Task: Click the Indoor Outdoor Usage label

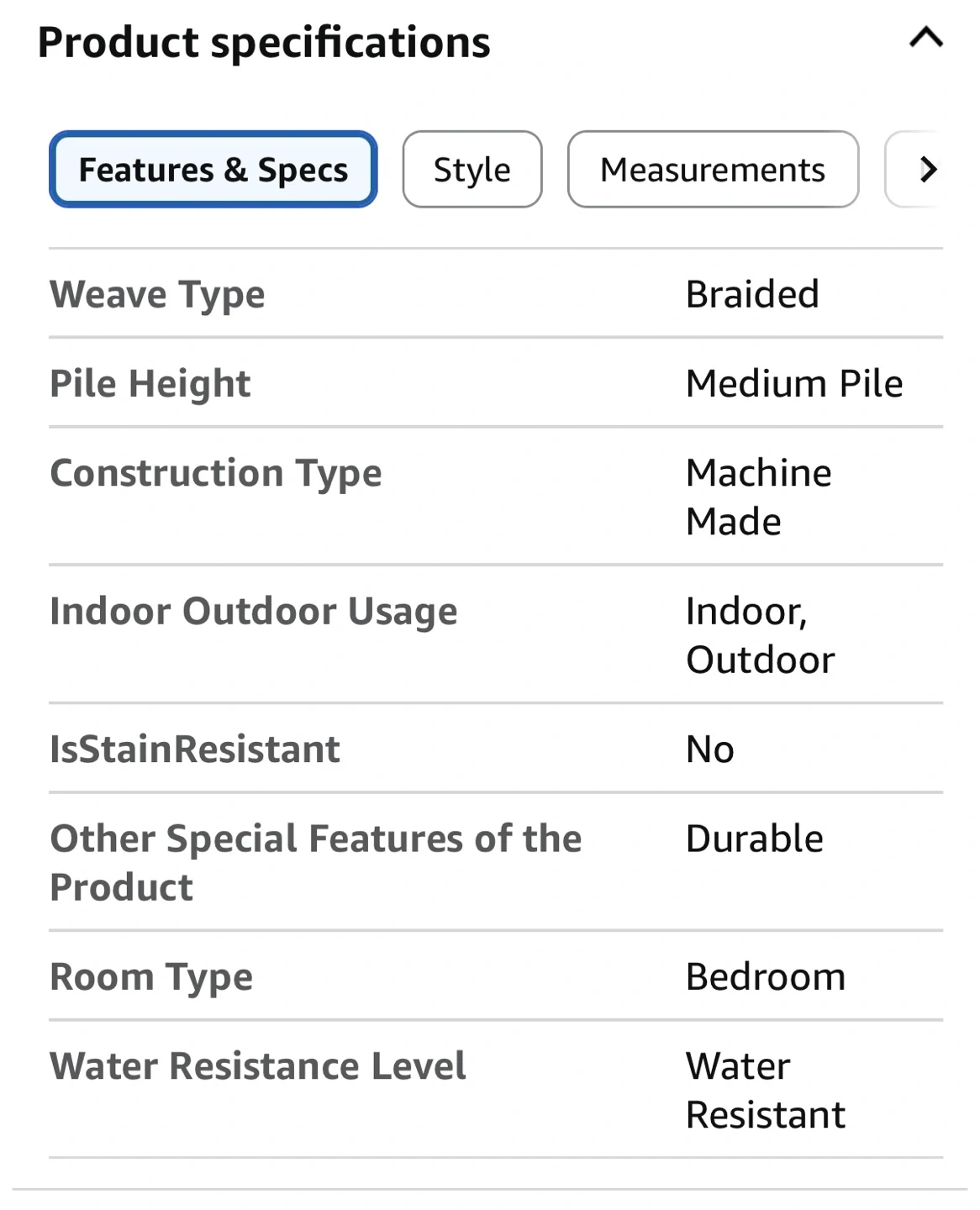Action: [x=253, y=611]
